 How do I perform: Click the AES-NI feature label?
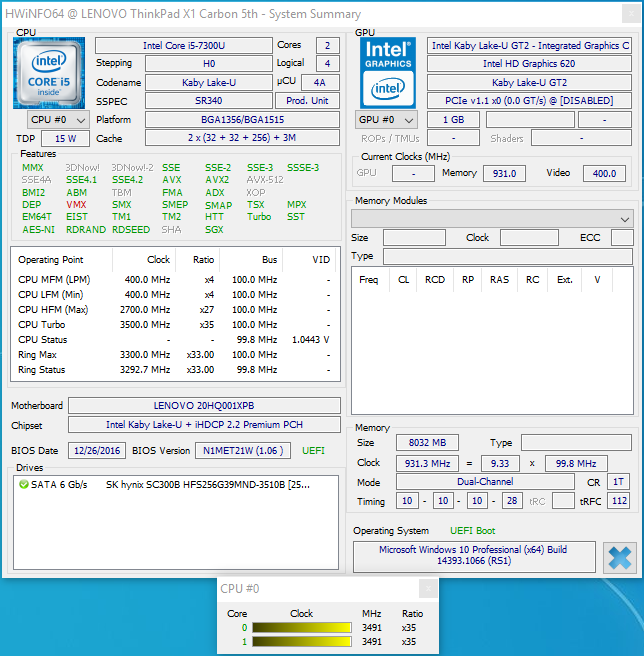(38, 230)
